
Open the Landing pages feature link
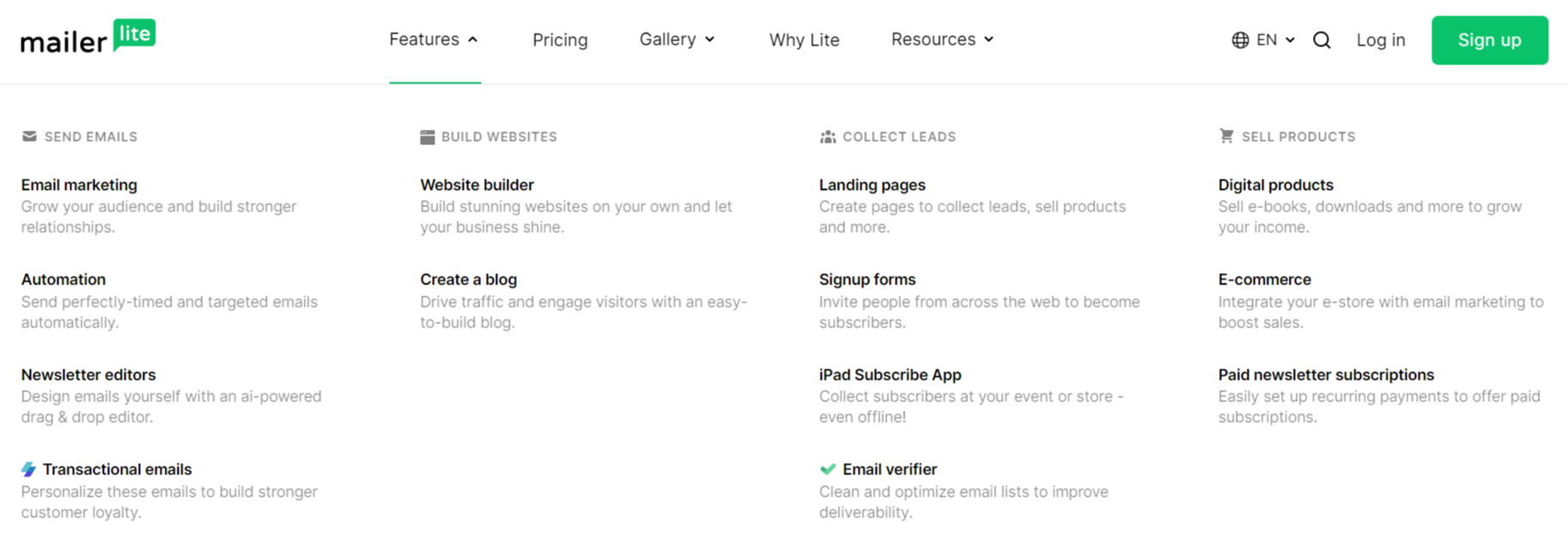point(872,185)
